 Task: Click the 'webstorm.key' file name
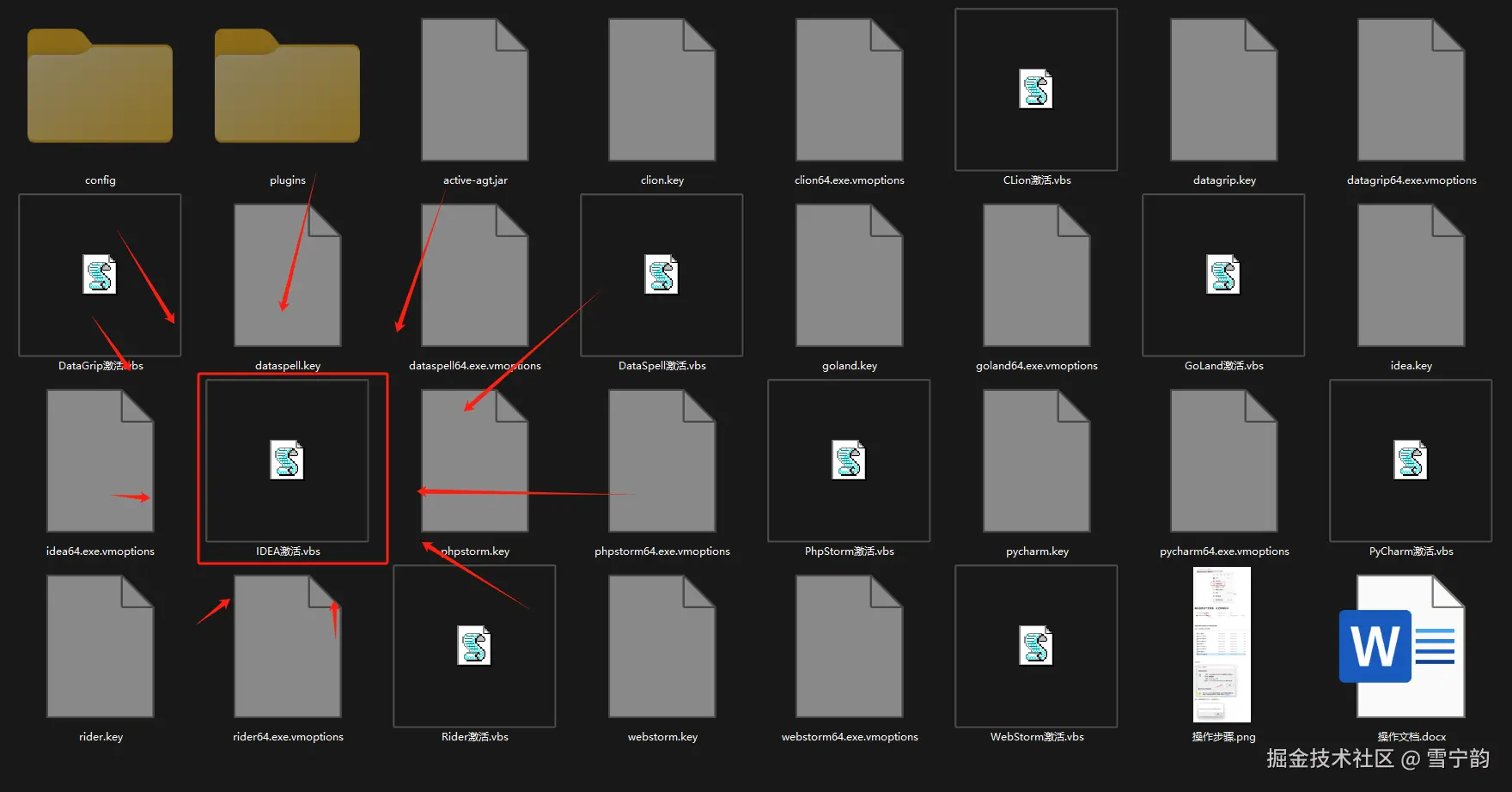pyautogui.click(x=662, y=737)
